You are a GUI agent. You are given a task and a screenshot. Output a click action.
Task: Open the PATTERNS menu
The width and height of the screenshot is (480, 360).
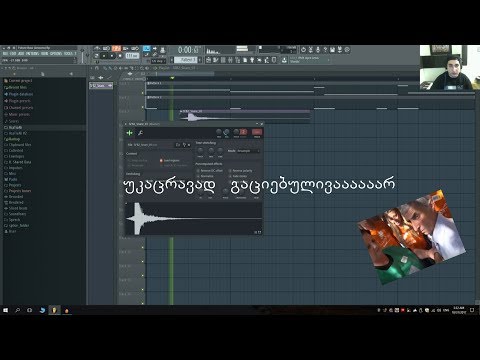pyautogui.click(x=33, y=54)
